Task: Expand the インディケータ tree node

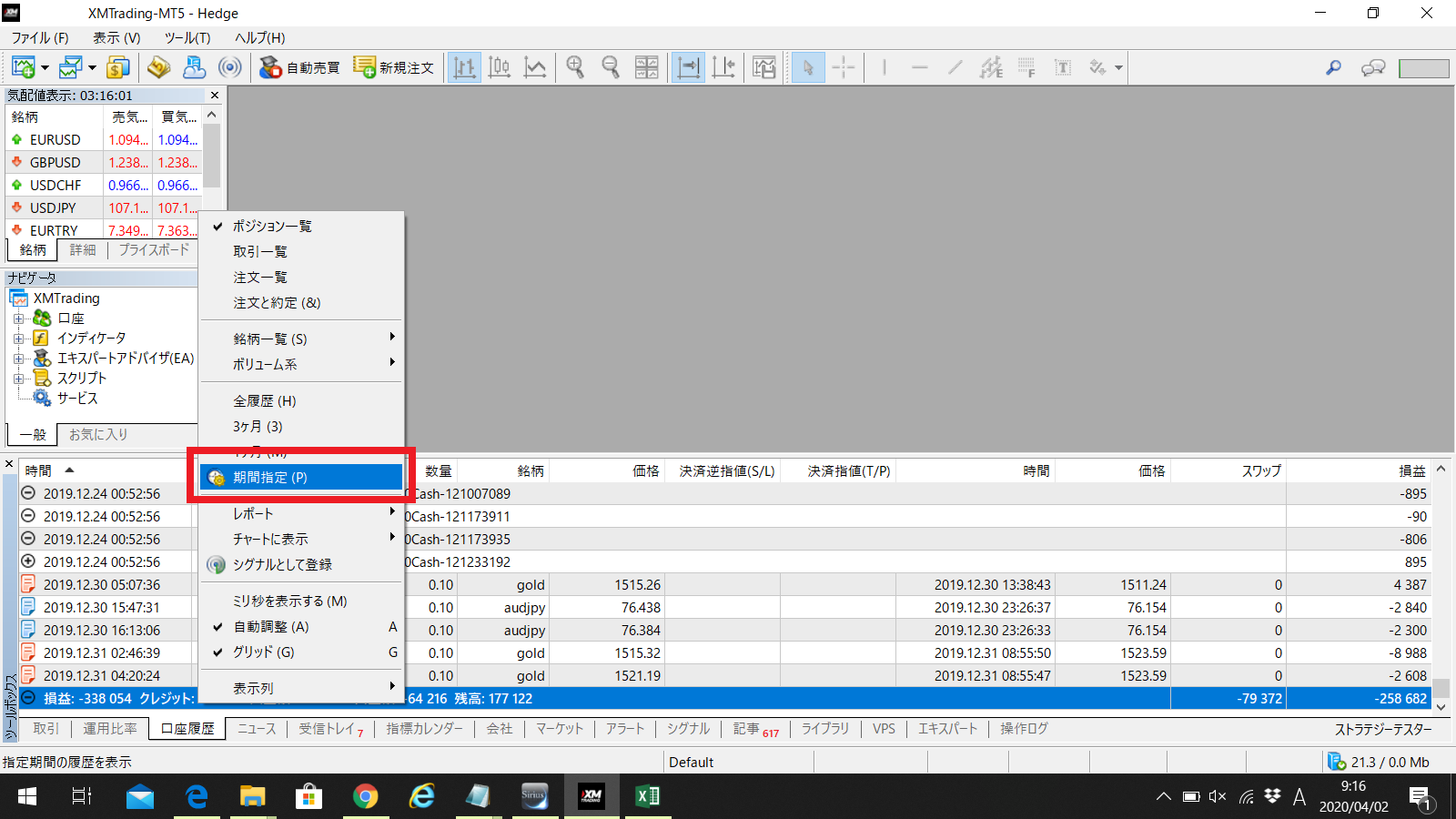Action: (18, 339)
